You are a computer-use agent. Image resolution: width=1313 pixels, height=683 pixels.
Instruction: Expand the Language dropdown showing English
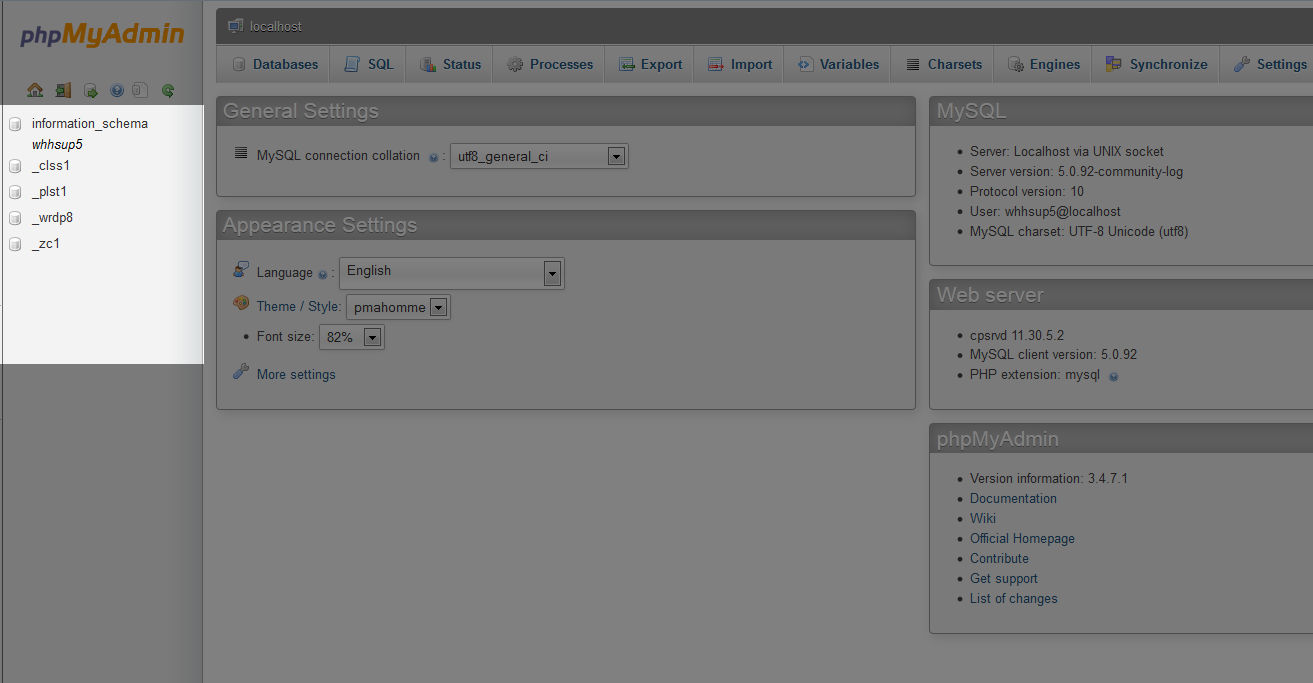pos(551,272)
